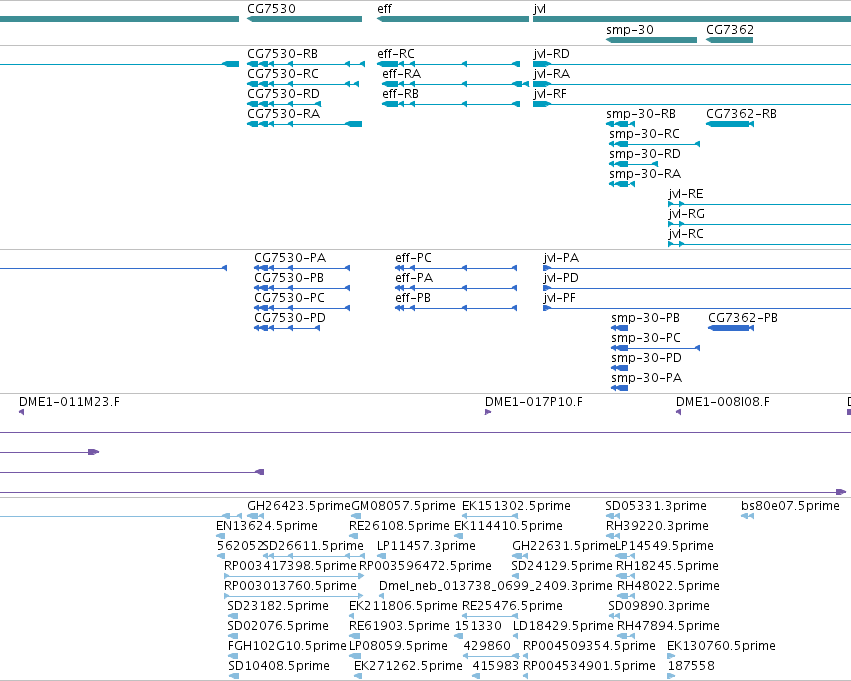Select BAC end DME1-011M23.F
Viewport: 851px width, 681px height.
click(22, 412)
